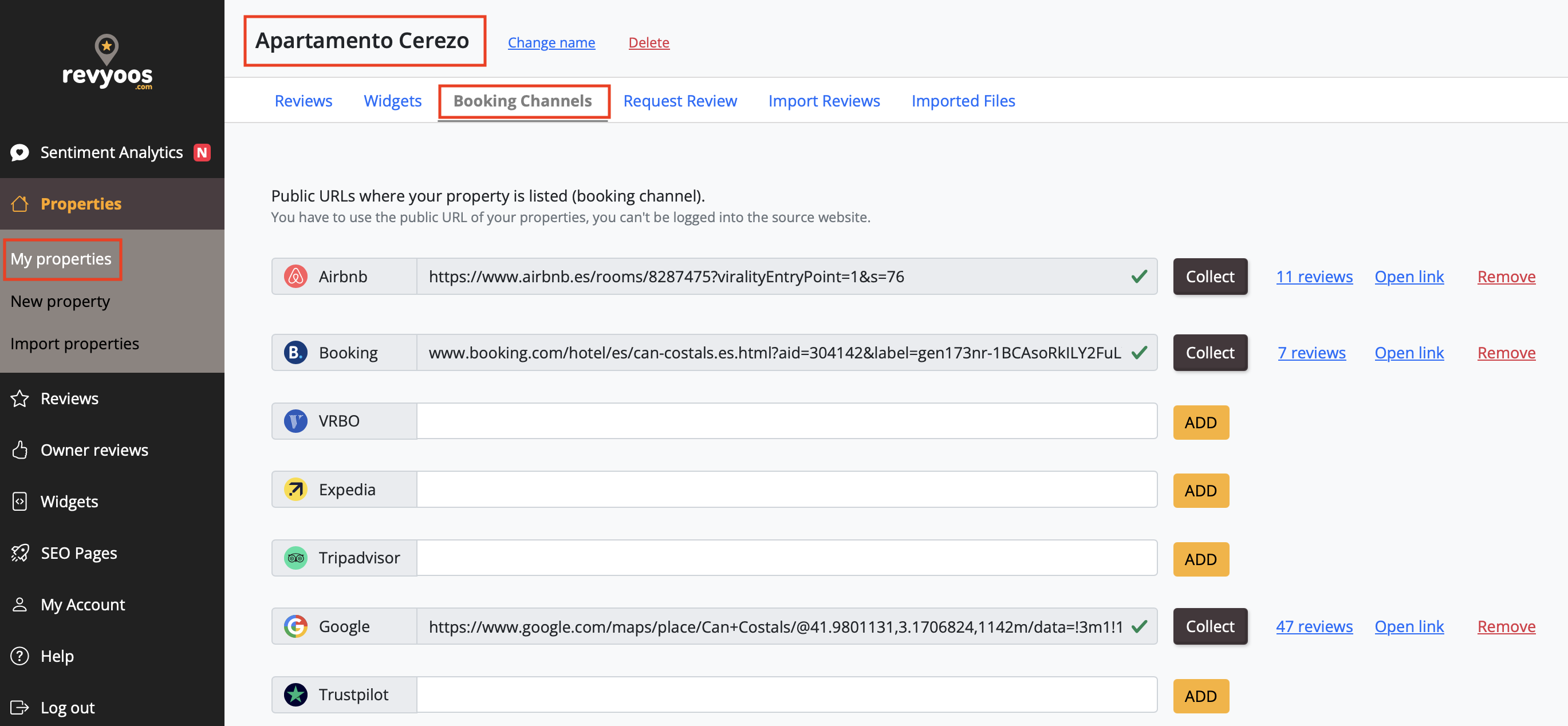Switch to the Request Review tab
Image resolution: width=1568 pixels, height=726 pixels.
coord(679,101)
